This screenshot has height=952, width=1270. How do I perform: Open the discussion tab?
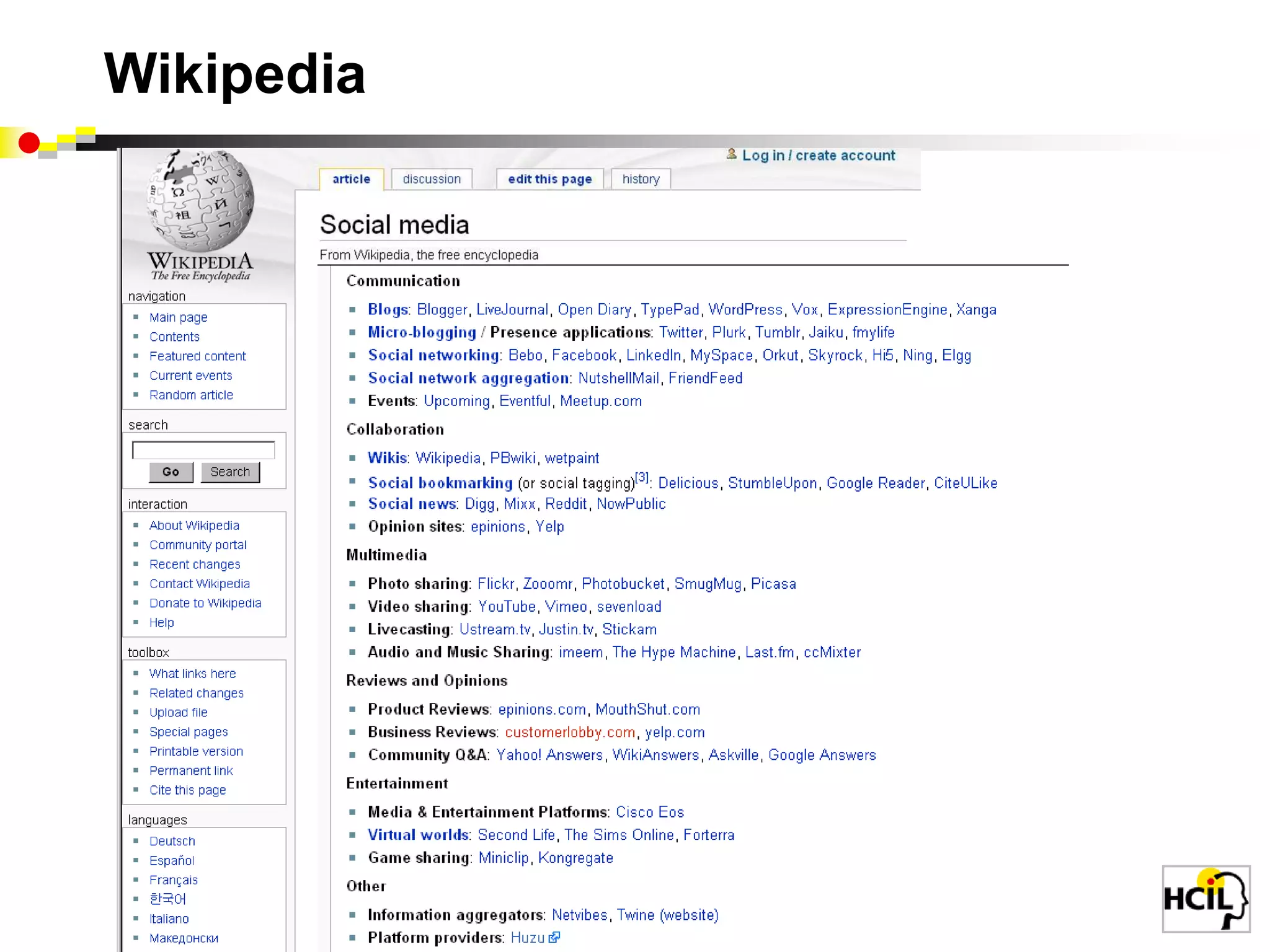pyautogui.click(x=432, y=179)
